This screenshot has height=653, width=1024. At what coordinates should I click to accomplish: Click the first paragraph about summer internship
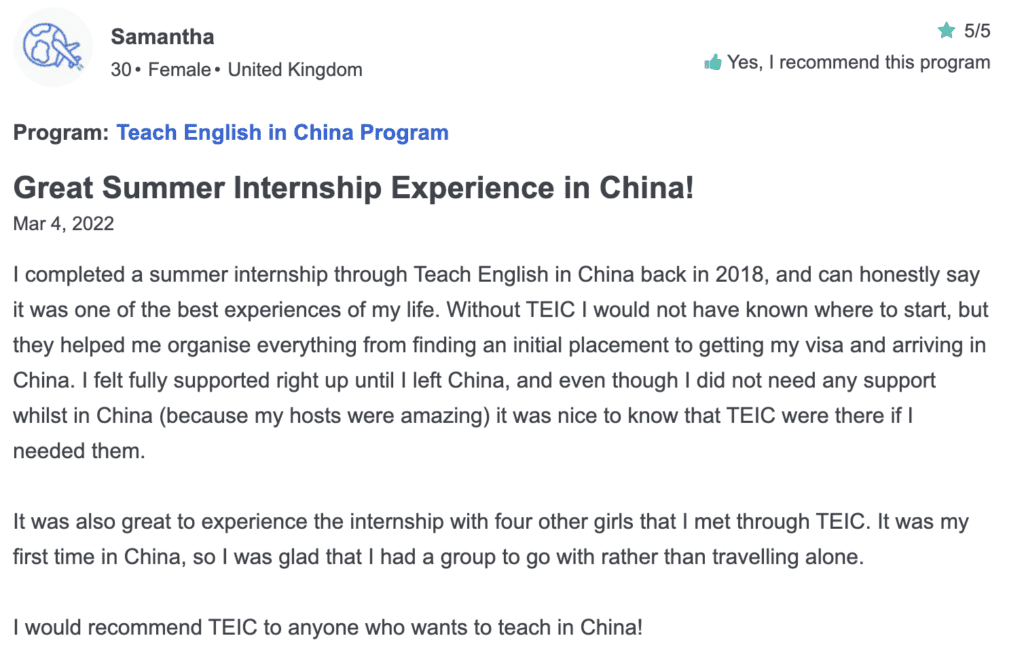coord(501,363)
